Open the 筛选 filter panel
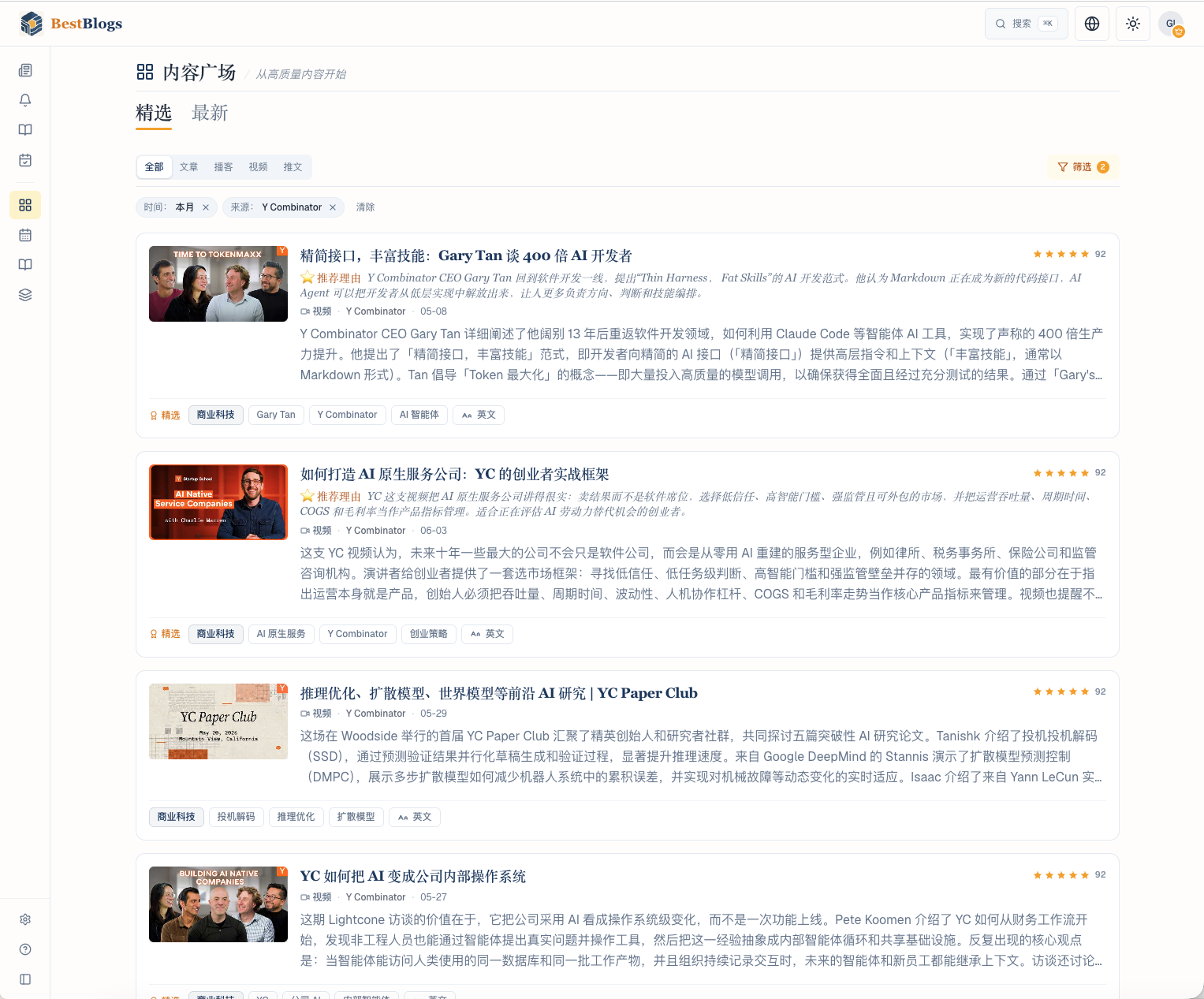 point(1083,167)
